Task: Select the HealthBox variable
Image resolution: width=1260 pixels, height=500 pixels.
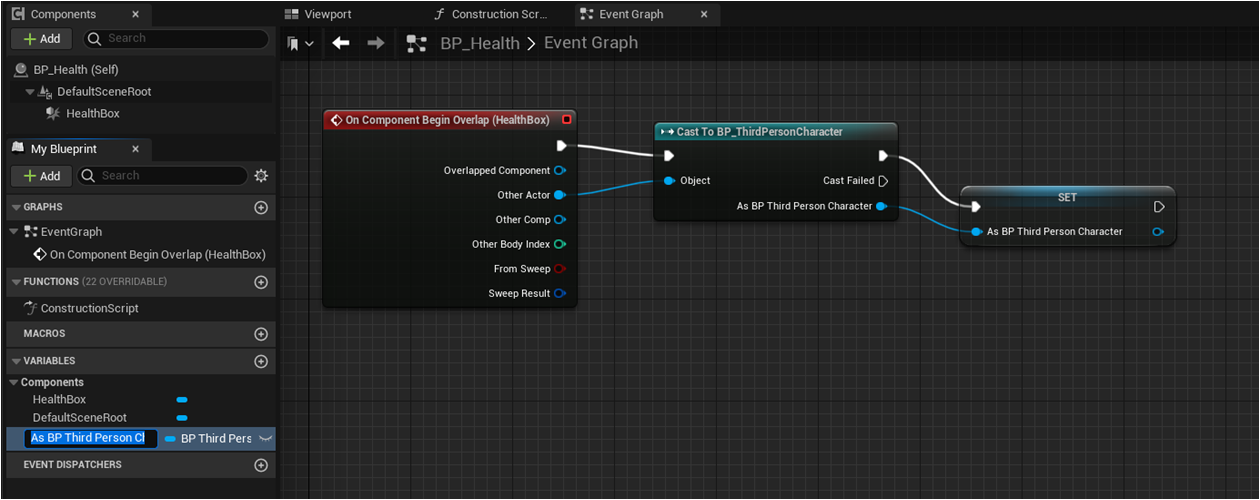Action: pos(60,399)
